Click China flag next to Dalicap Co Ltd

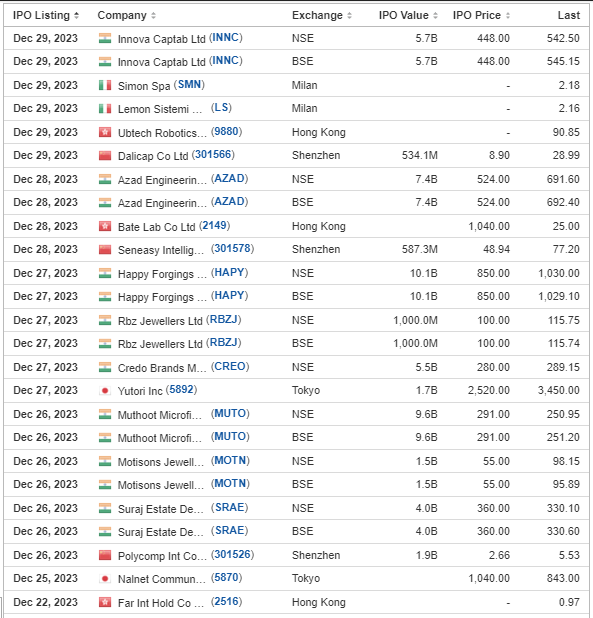click(105, 156)
